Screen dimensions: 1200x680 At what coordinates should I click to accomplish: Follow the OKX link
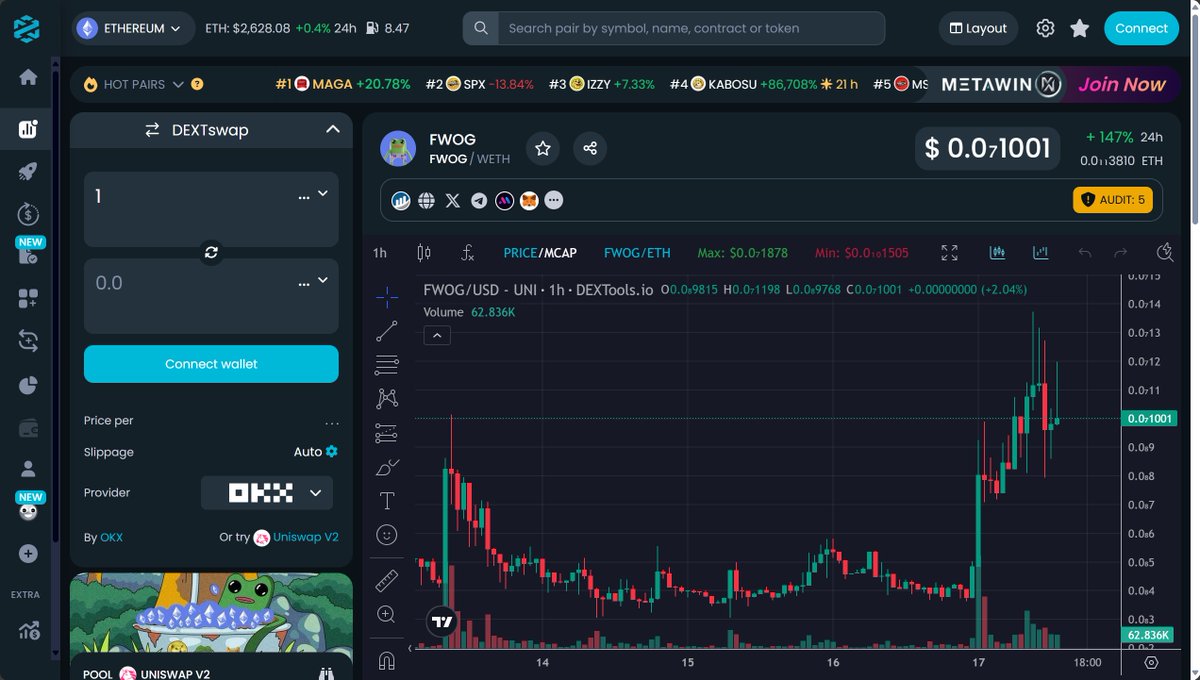point(111,537)
